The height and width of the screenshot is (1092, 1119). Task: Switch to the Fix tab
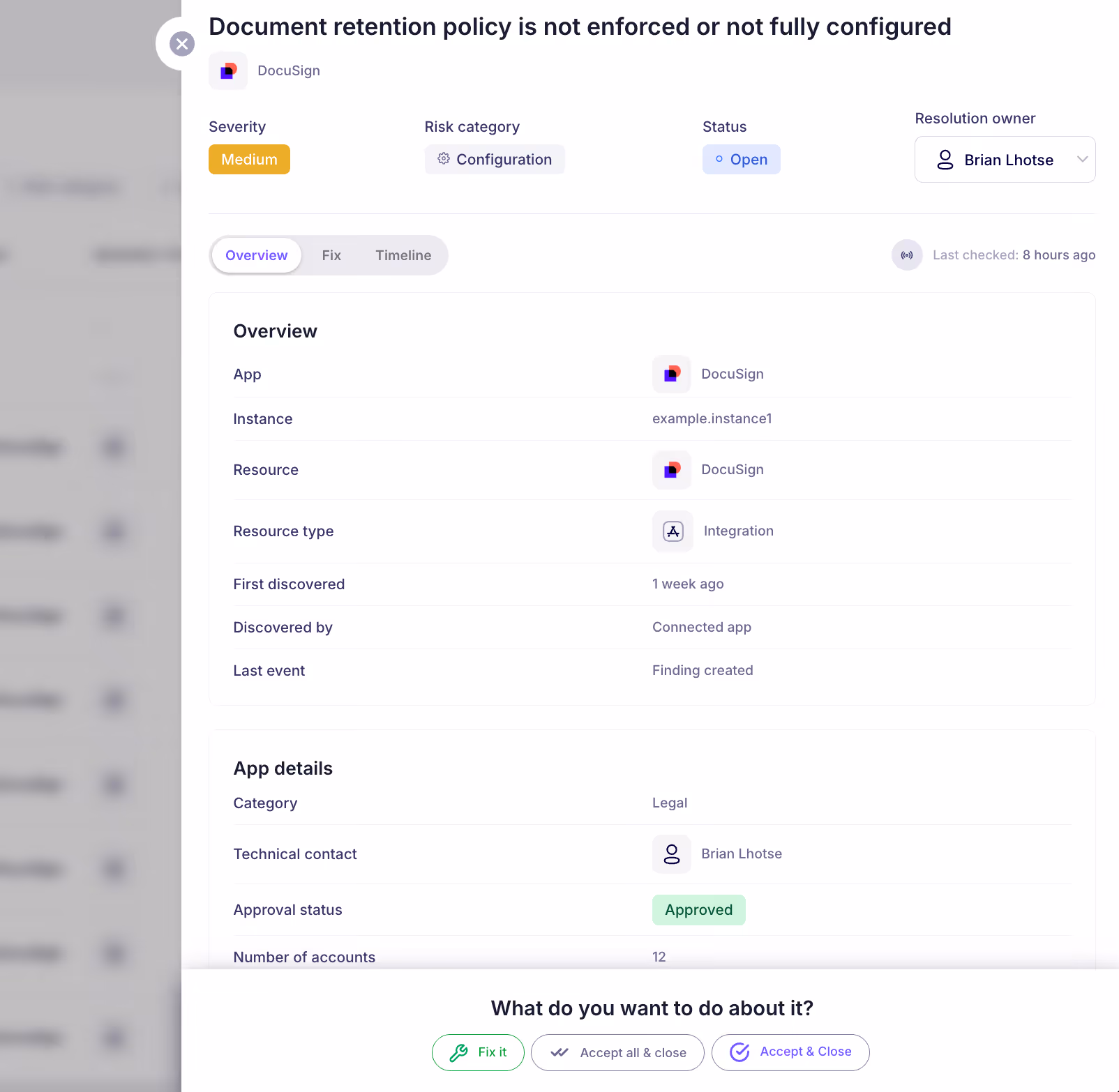pos(331,255)
